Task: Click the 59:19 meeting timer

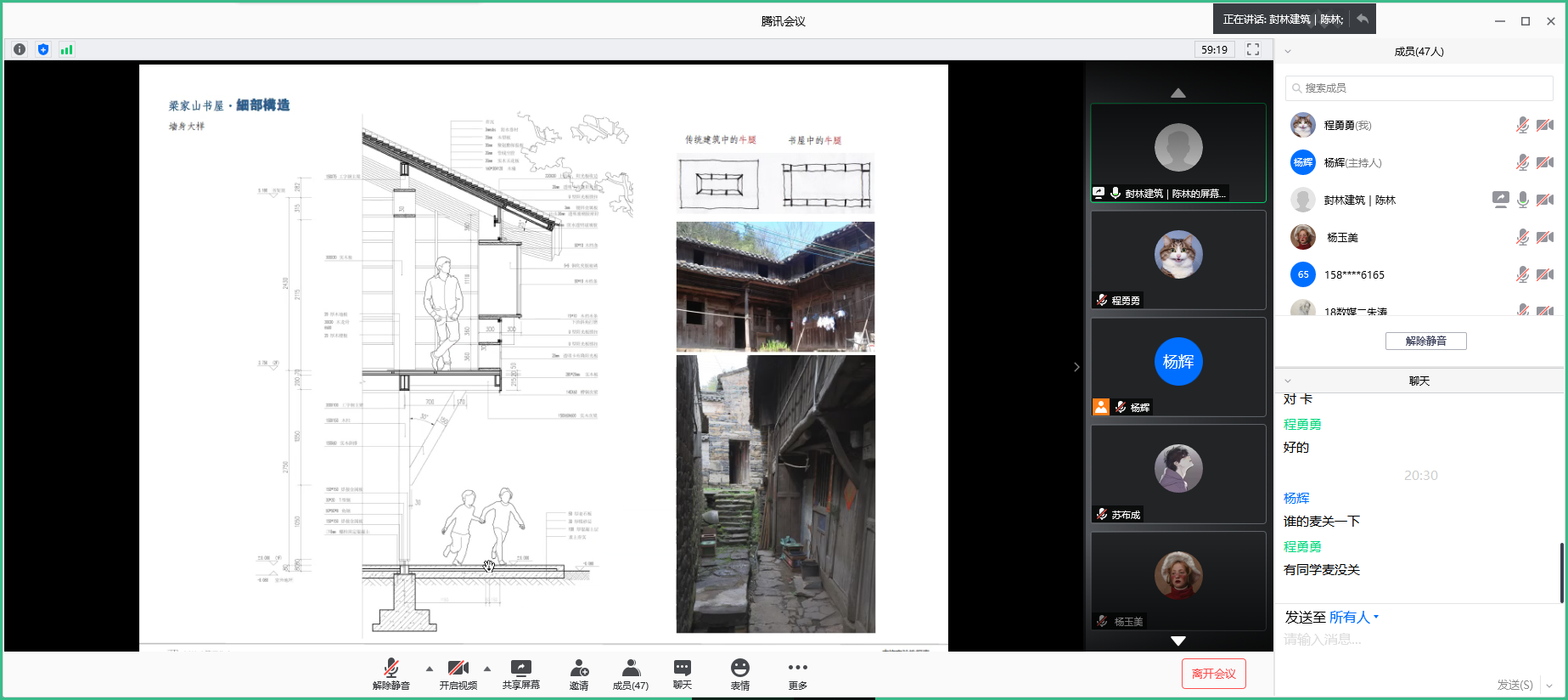Action: [x=1214, y=49]
